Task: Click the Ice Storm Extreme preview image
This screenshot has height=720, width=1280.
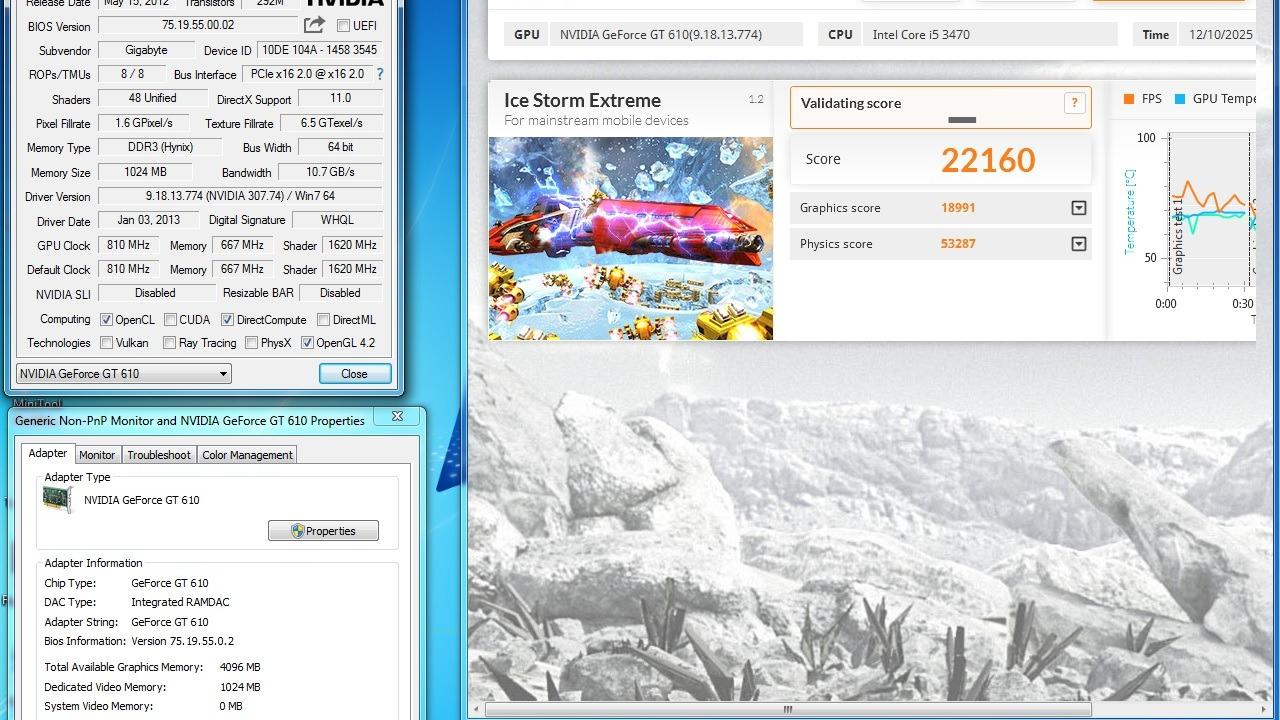Action: (630, 238)
